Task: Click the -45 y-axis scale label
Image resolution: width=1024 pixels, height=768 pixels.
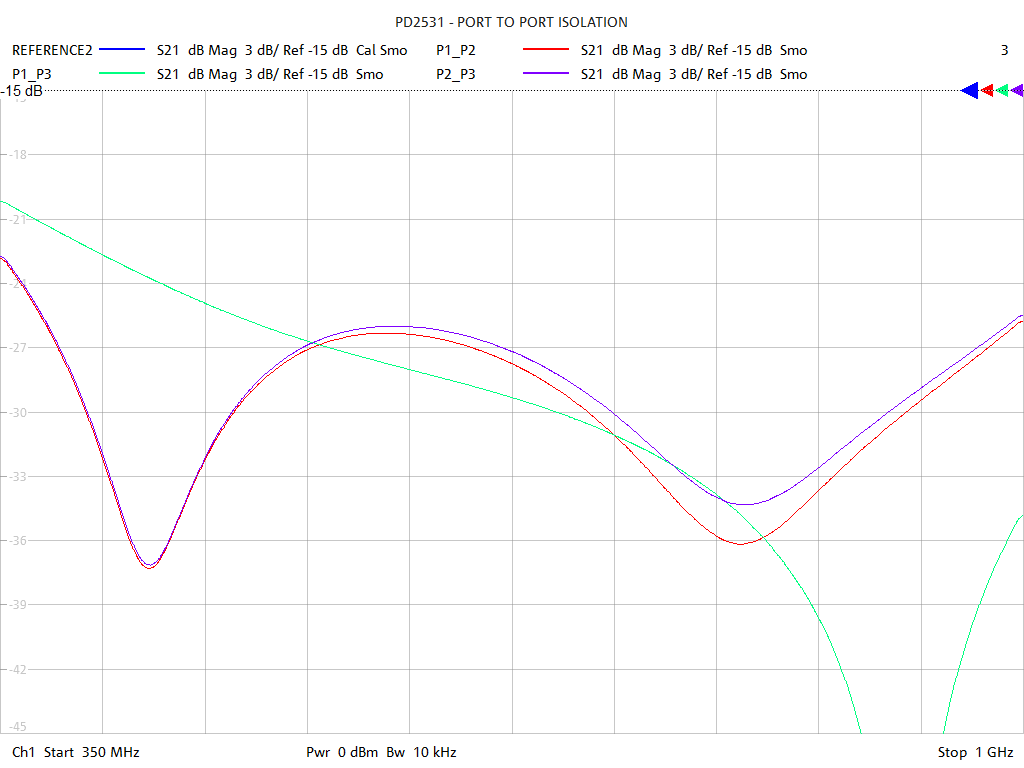Action: [x=18, y=726]
